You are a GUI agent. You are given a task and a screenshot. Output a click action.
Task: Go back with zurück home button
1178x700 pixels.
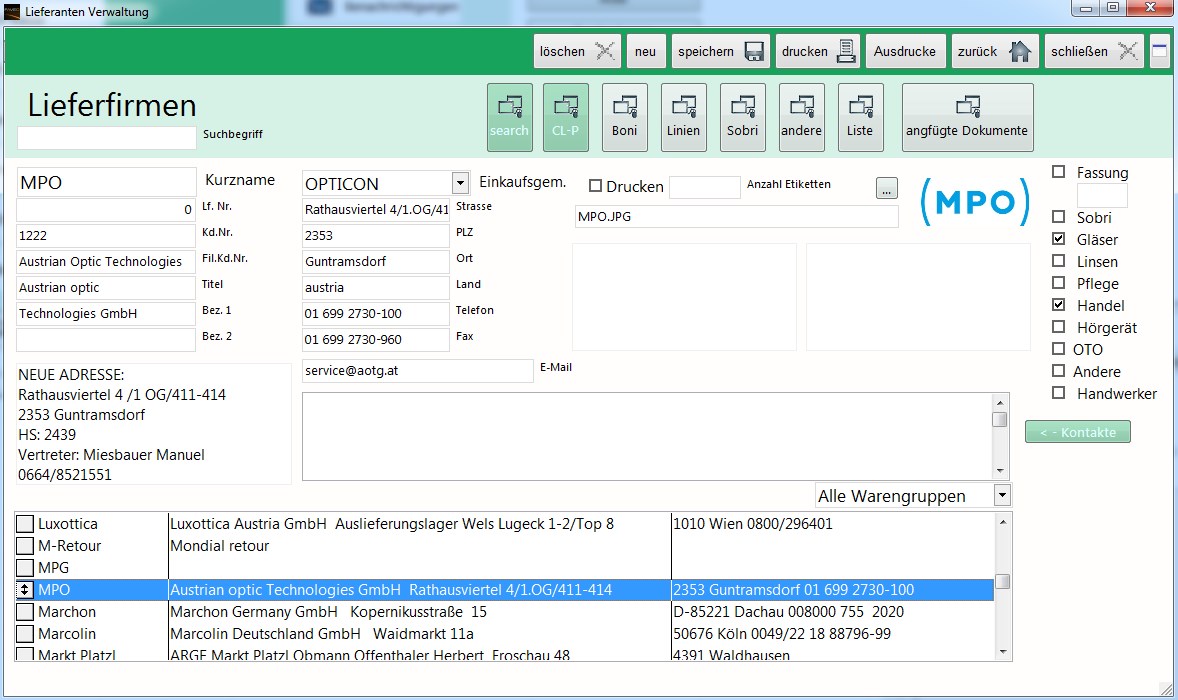click(993, 51)
